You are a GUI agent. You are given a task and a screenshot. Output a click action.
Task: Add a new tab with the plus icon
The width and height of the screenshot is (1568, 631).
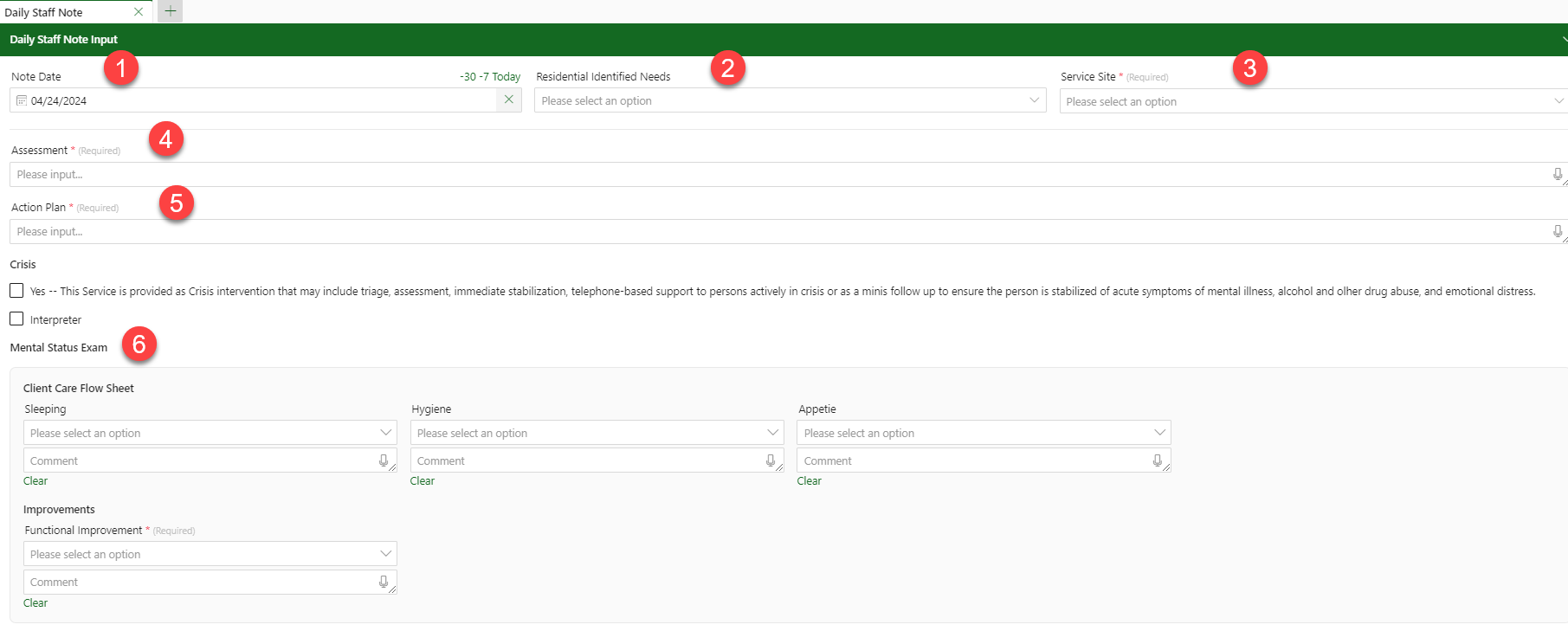[x=171, y=11]
